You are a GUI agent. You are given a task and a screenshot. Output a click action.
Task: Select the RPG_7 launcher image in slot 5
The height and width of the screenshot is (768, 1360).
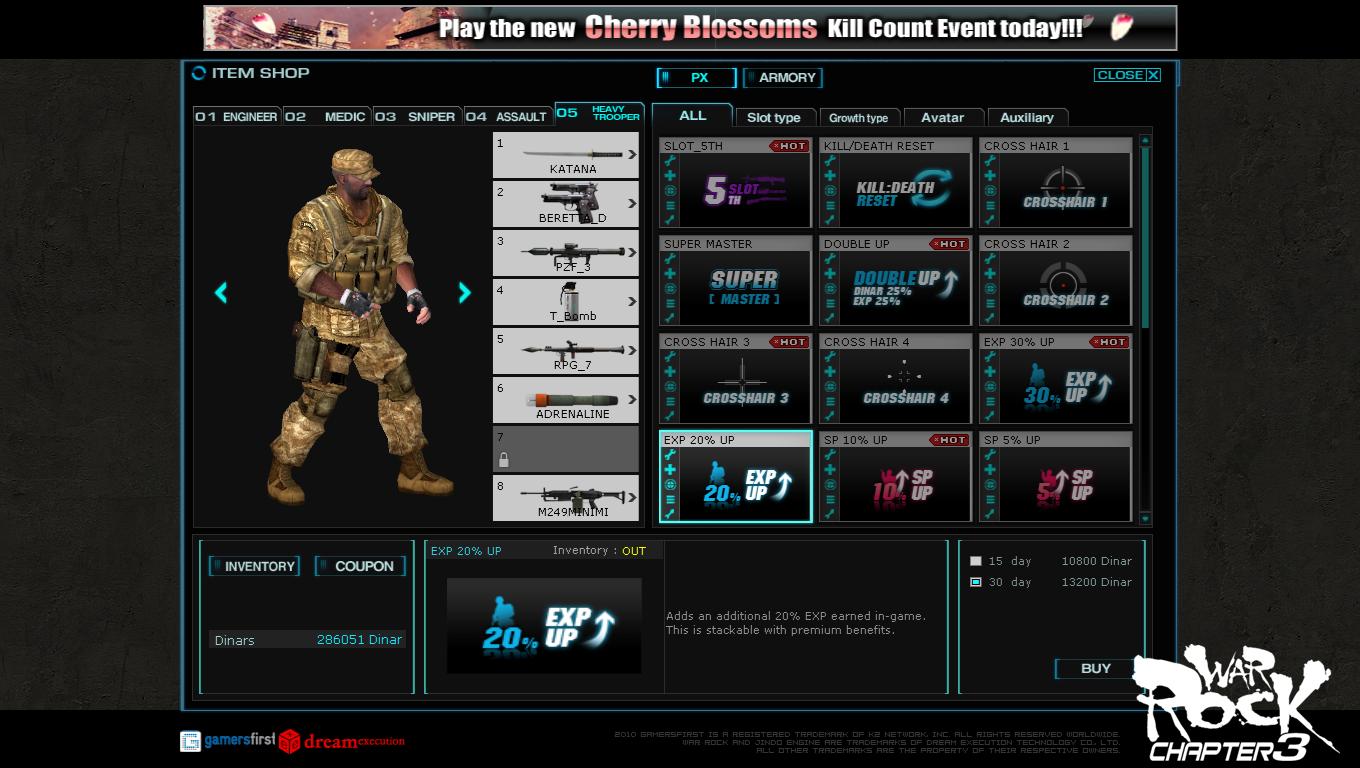[571, 350]
